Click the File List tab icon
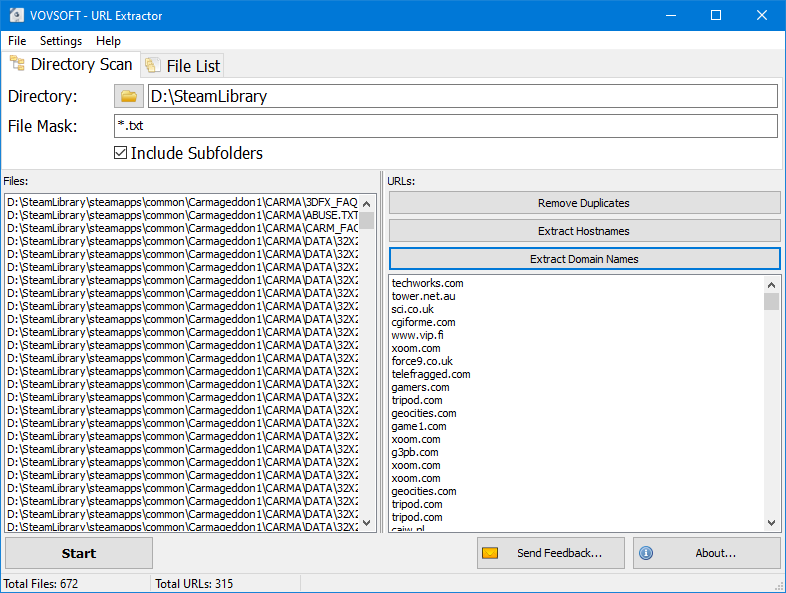This screenshot has height=593, width=786. [153, 66]
